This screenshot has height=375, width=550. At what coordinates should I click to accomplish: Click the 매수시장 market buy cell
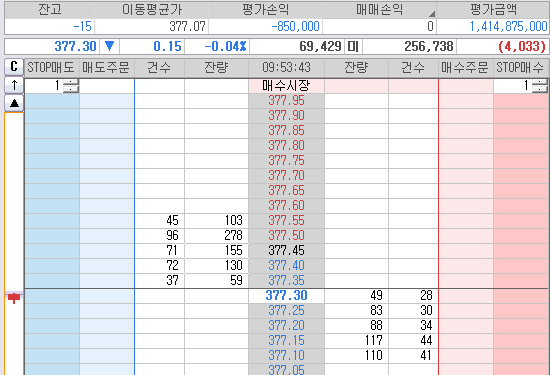pos(286,86)
